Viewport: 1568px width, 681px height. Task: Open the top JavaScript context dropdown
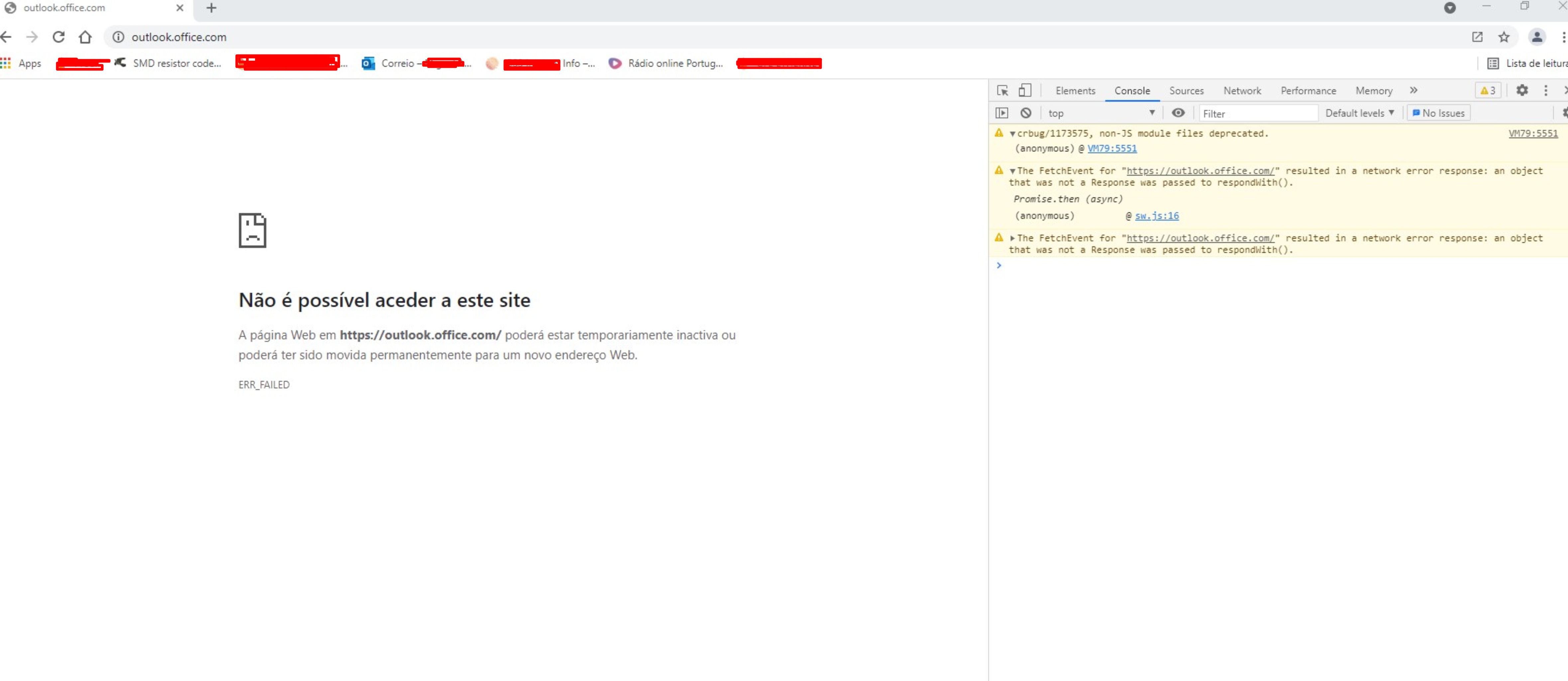pyautogui.click(x=1101, y=113)
